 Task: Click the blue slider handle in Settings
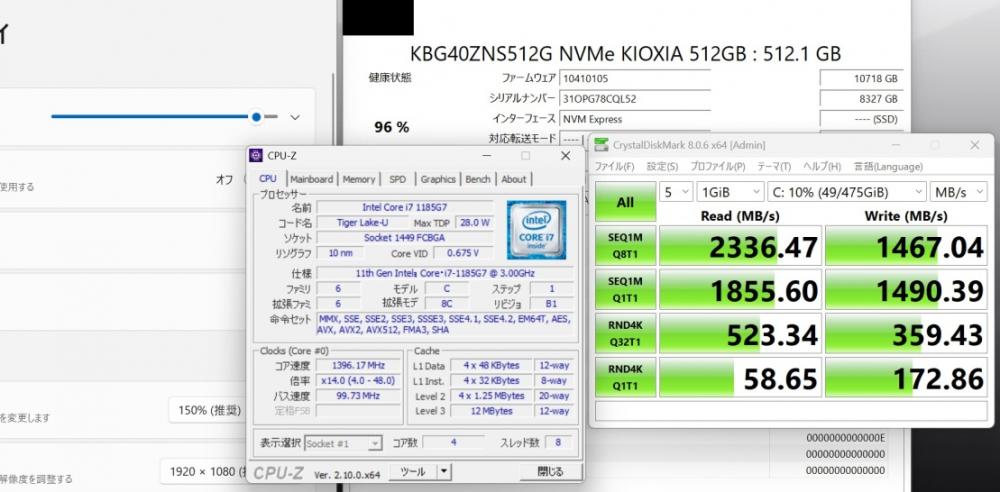256,117
